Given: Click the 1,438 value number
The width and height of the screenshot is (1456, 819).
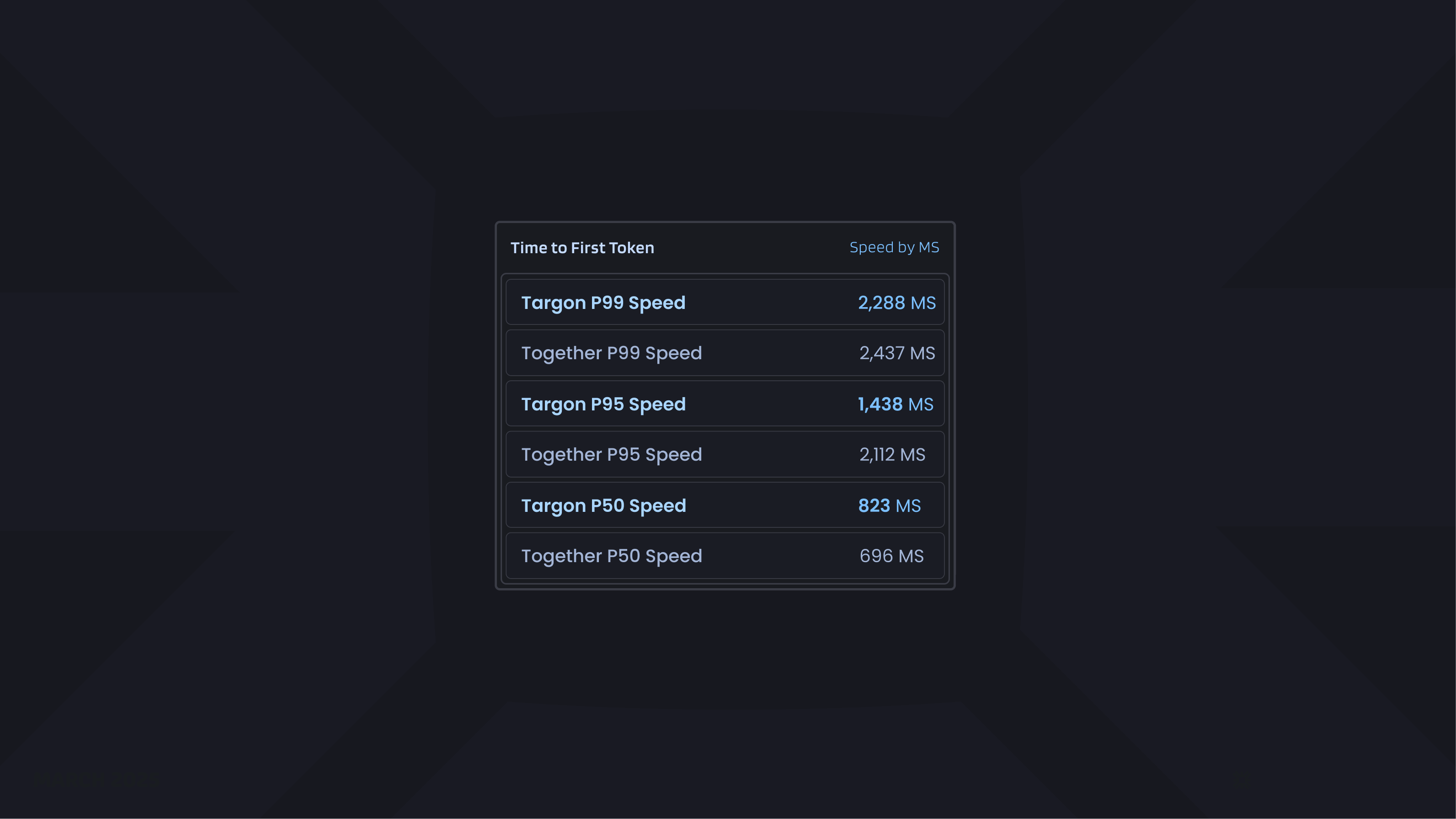Looking at the screenshot, I should coord(880,404).
